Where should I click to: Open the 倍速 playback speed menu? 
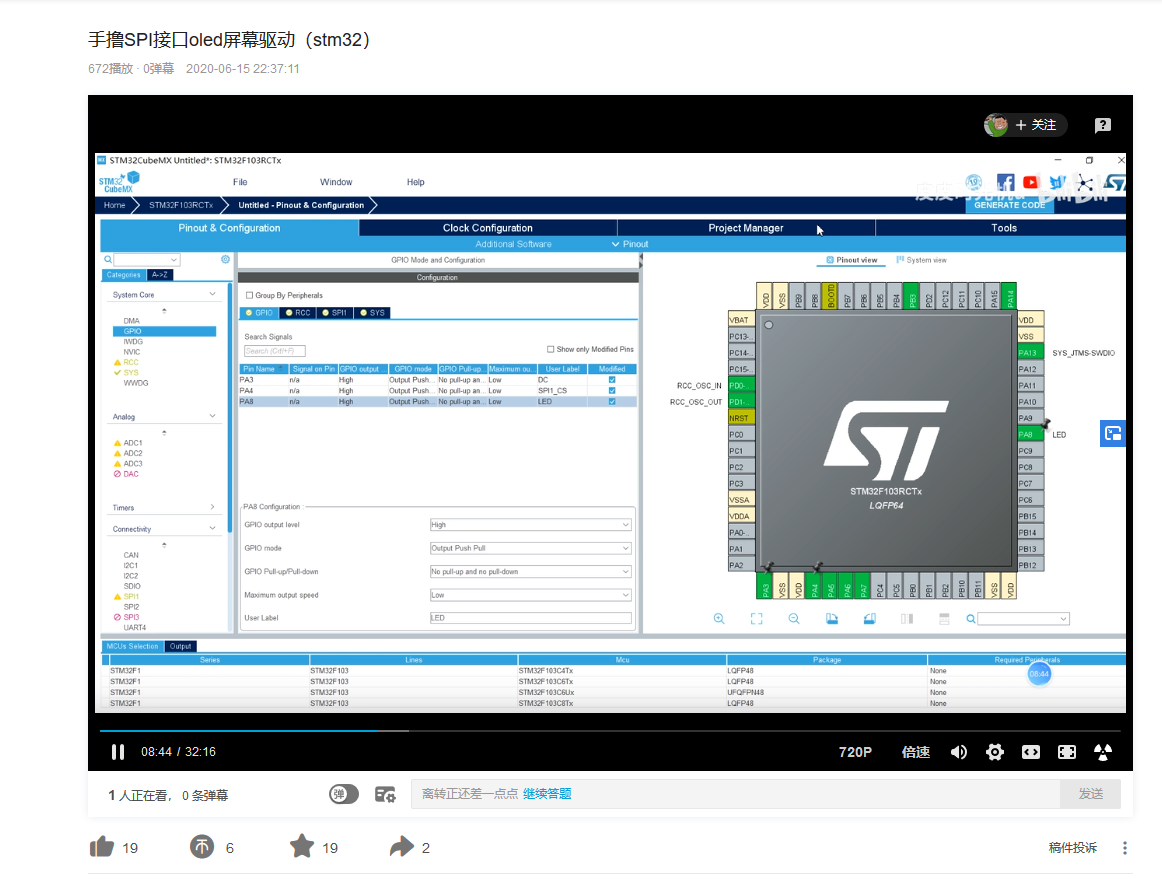pos(915,752)
